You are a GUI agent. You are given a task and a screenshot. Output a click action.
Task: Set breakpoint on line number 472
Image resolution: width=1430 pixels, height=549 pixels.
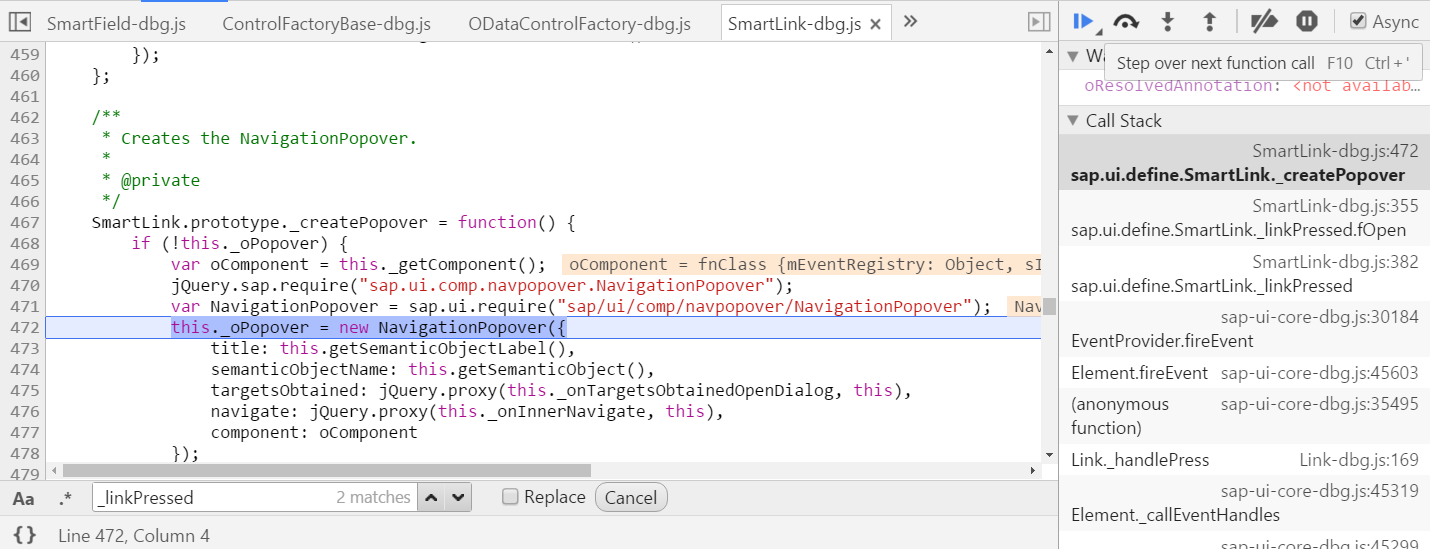26,327
